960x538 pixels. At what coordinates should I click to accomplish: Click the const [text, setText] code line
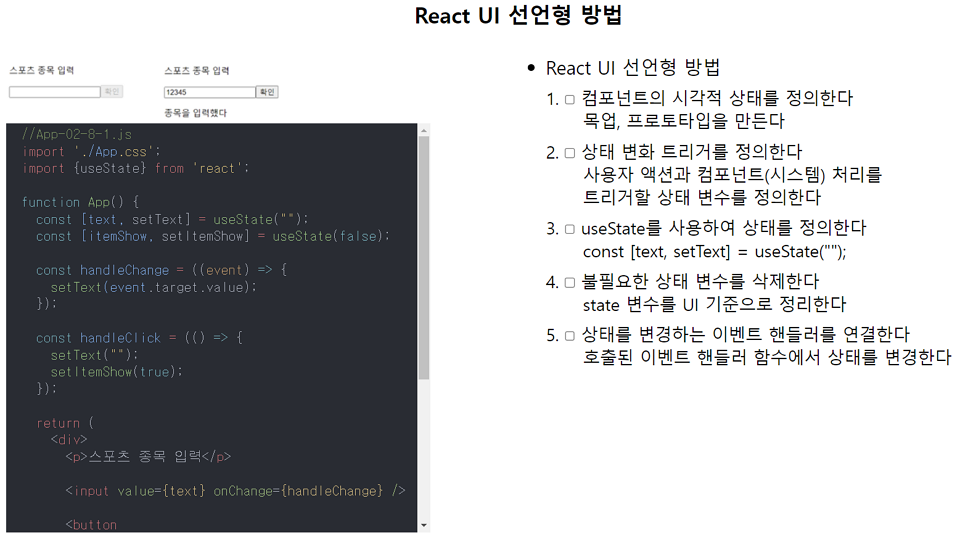pos(172,219)
